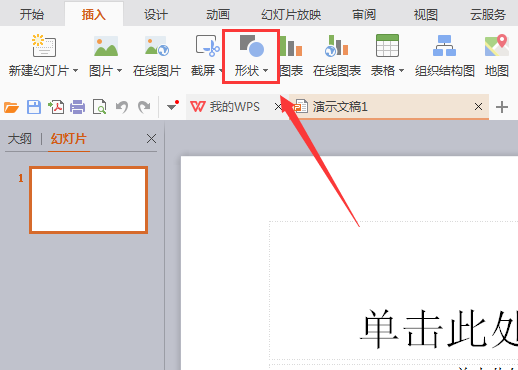Add a new document tab with plus

(x=502, y=107)
